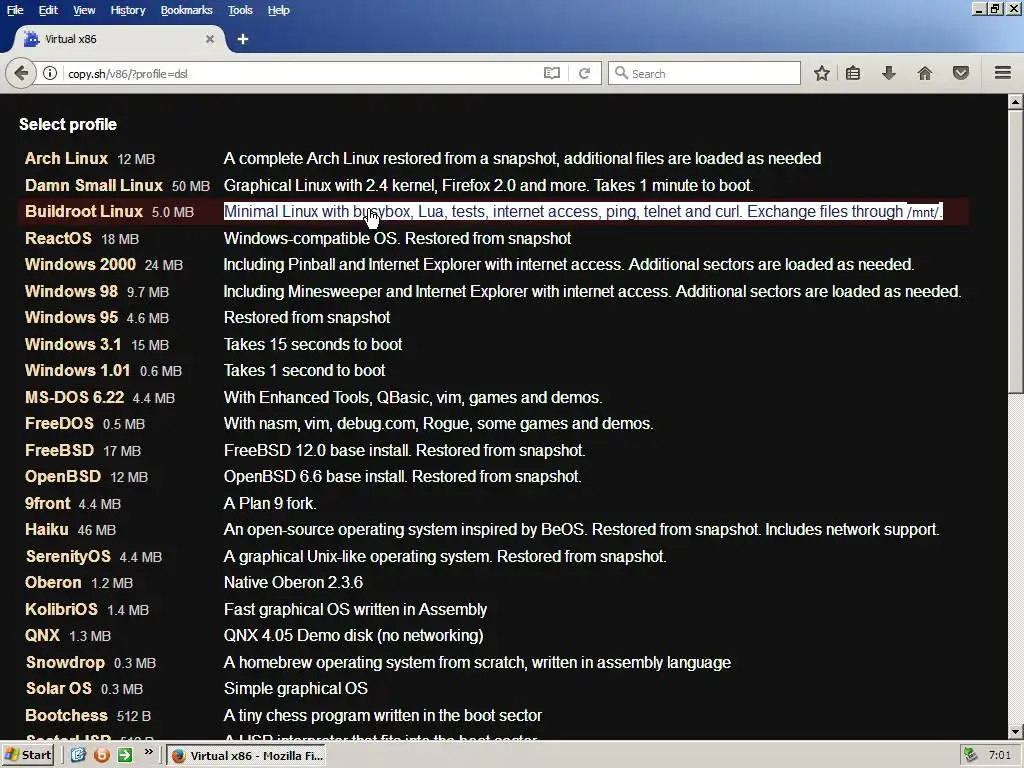Image resolution: width=1024 pixels, height=768 pixels.
Task: Click the search magnifier icon
Action: (622, 73)
